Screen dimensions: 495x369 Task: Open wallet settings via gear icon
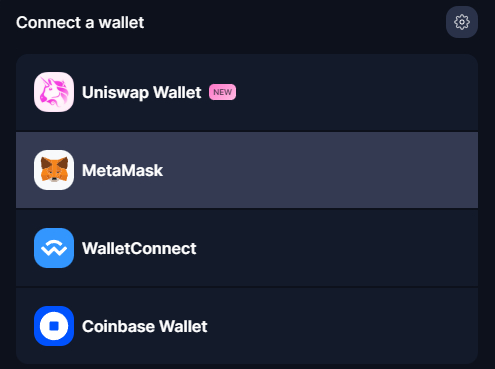coord(462,22)
